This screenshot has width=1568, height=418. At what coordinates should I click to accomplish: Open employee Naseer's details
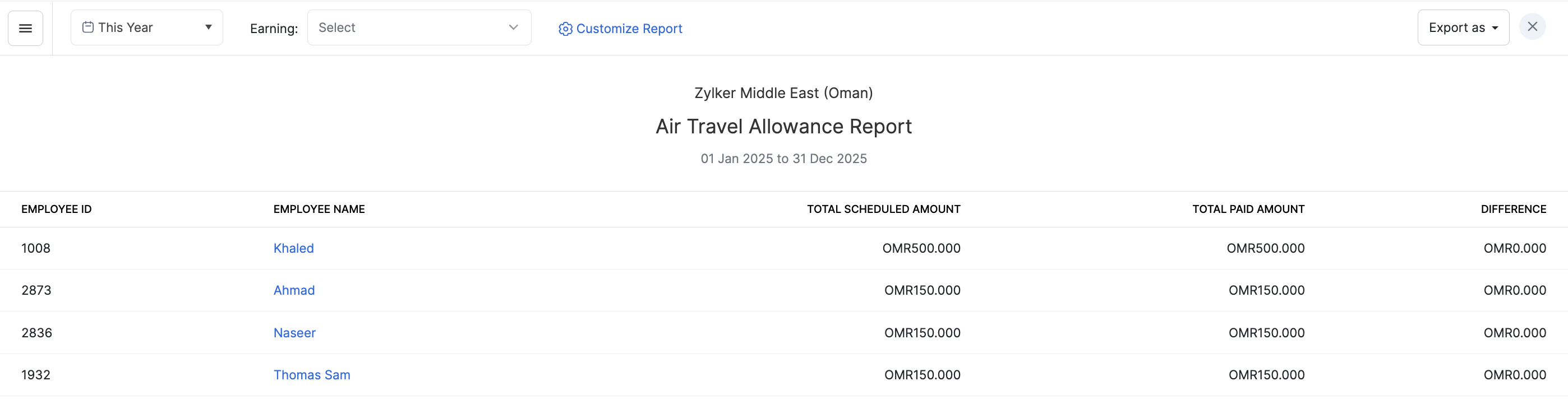click(x=294, y=333)
